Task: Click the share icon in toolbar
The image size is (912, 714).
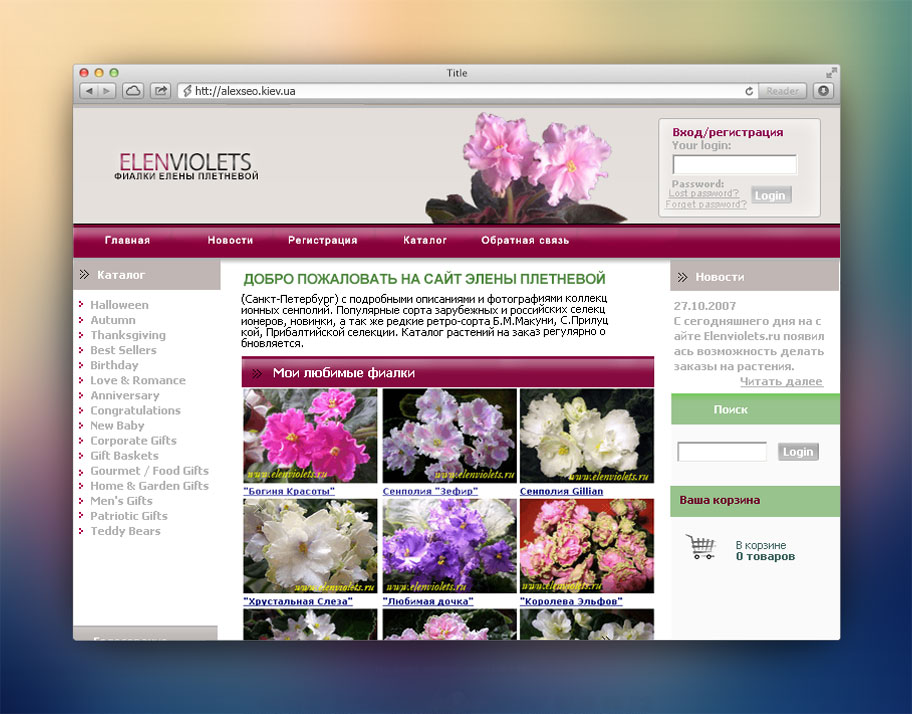Action: (x=161, y=91)
